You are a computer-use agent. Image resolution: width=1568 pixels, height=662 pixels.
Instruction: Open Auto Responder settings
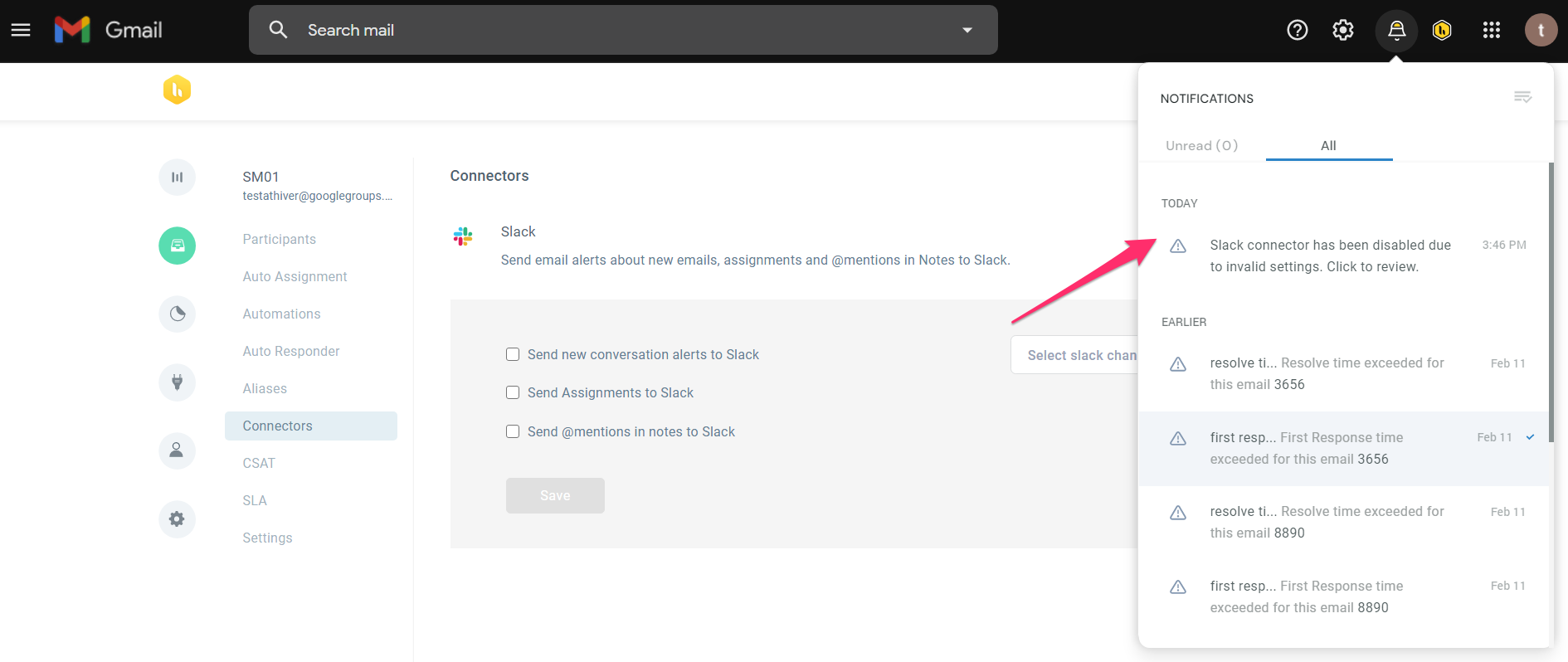pyautogui.click(x=291, y=351)
